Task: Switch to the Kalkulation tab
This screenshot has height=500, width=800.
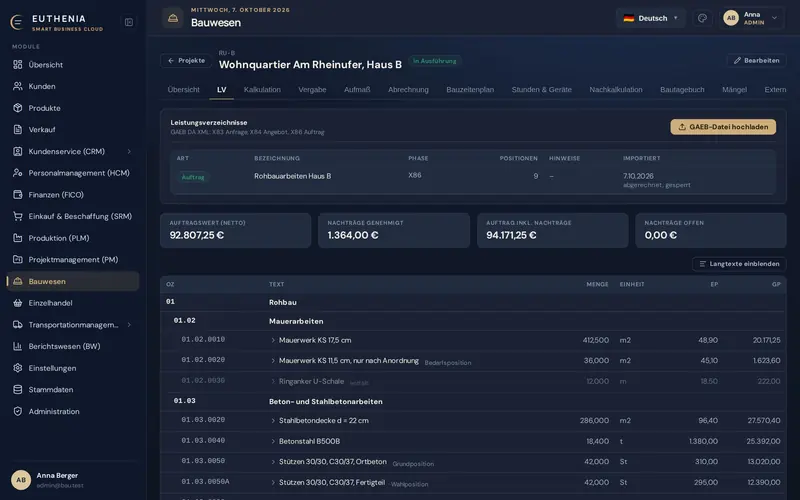Action: (x=262, y=90)
